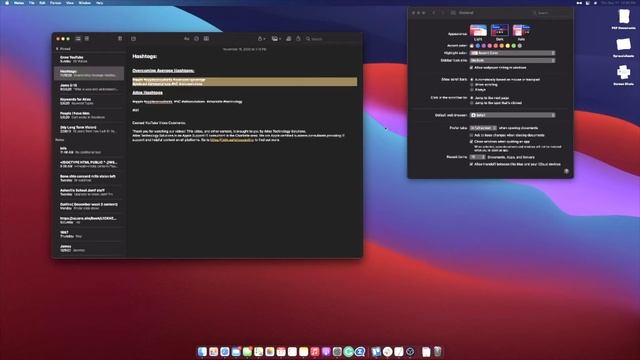The height and width of the screenshot is (360, 640).
Task: Select Jump to the next page
Action: [x=472, y=98]
